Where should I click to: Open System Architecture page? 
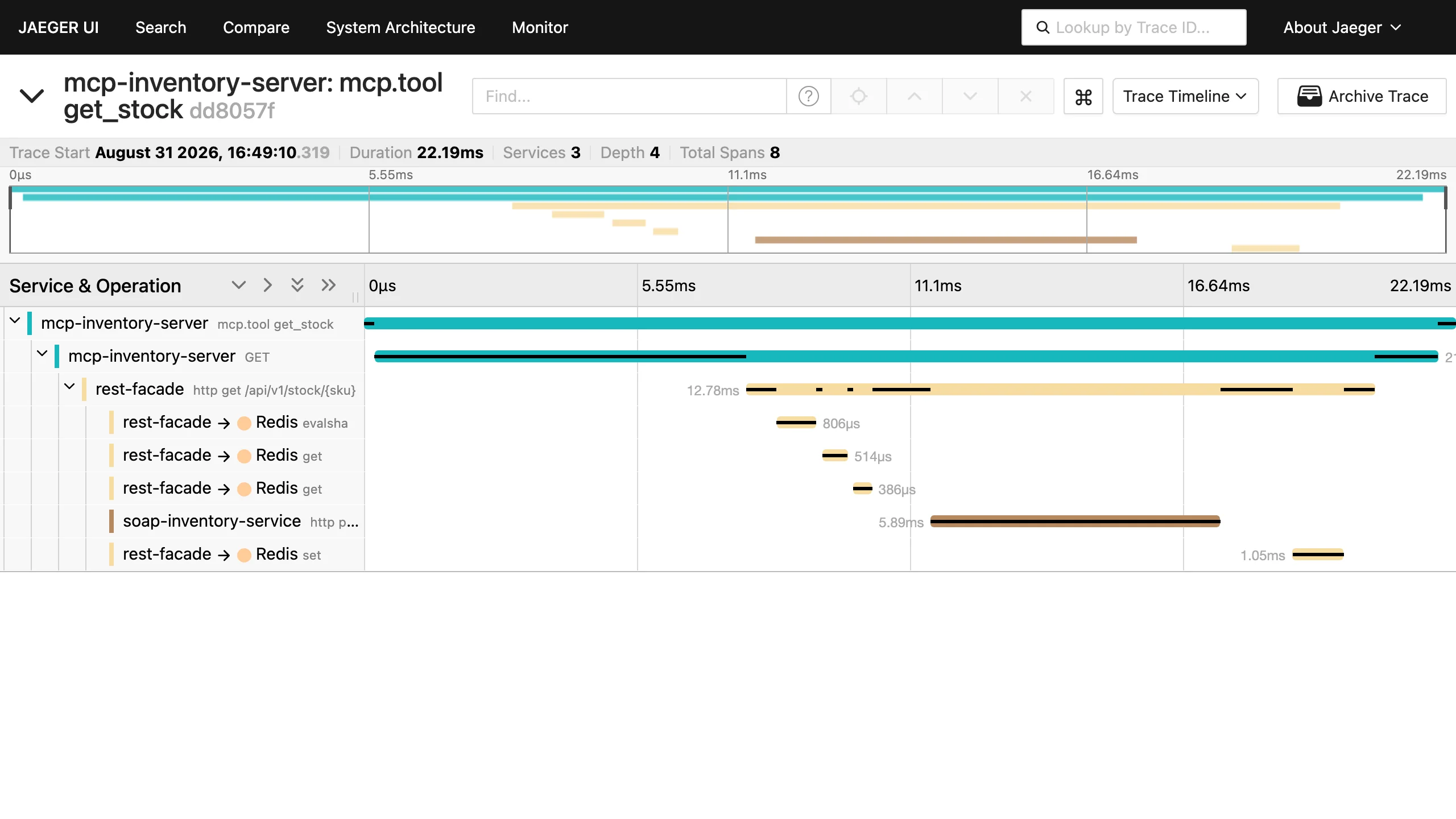[x=400, y=27]
